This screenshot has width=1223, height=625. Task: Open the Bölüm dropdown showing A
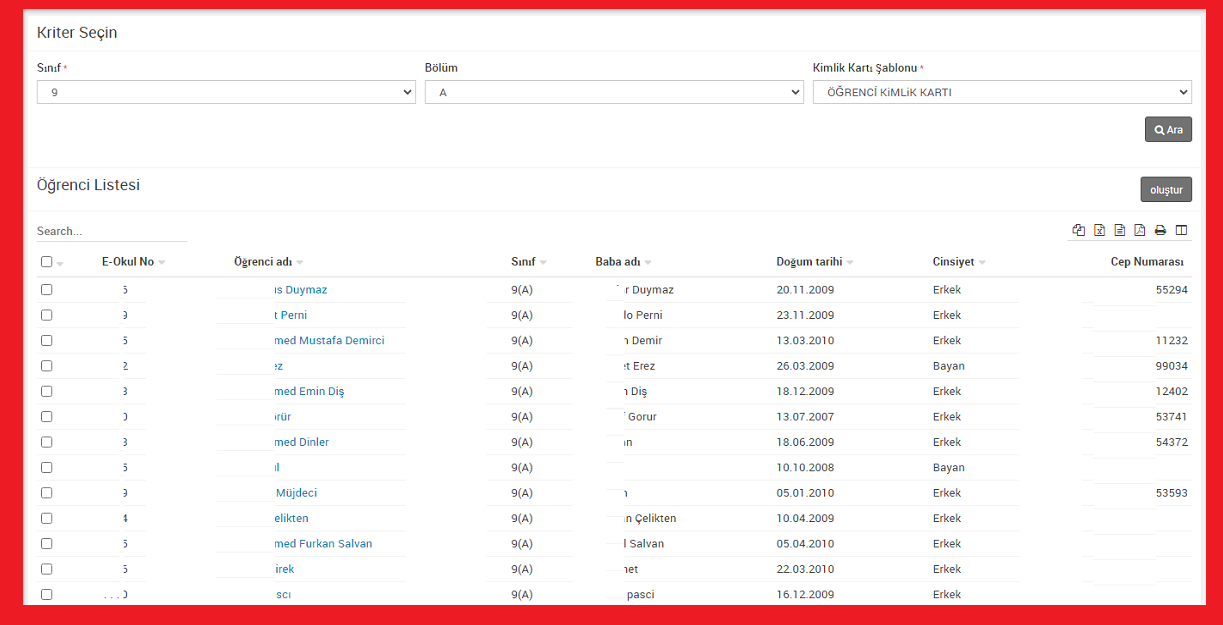point(614,92)
